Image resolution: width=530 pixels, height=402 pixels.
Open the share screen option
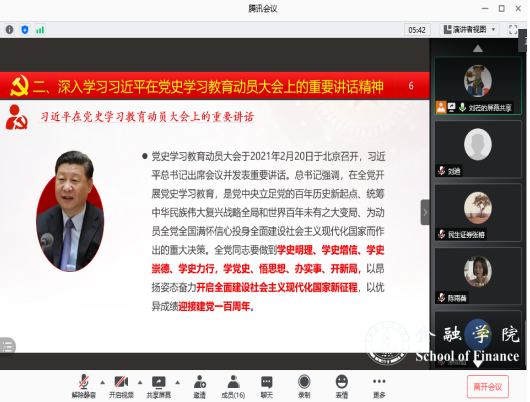click(x=159, y=386)
